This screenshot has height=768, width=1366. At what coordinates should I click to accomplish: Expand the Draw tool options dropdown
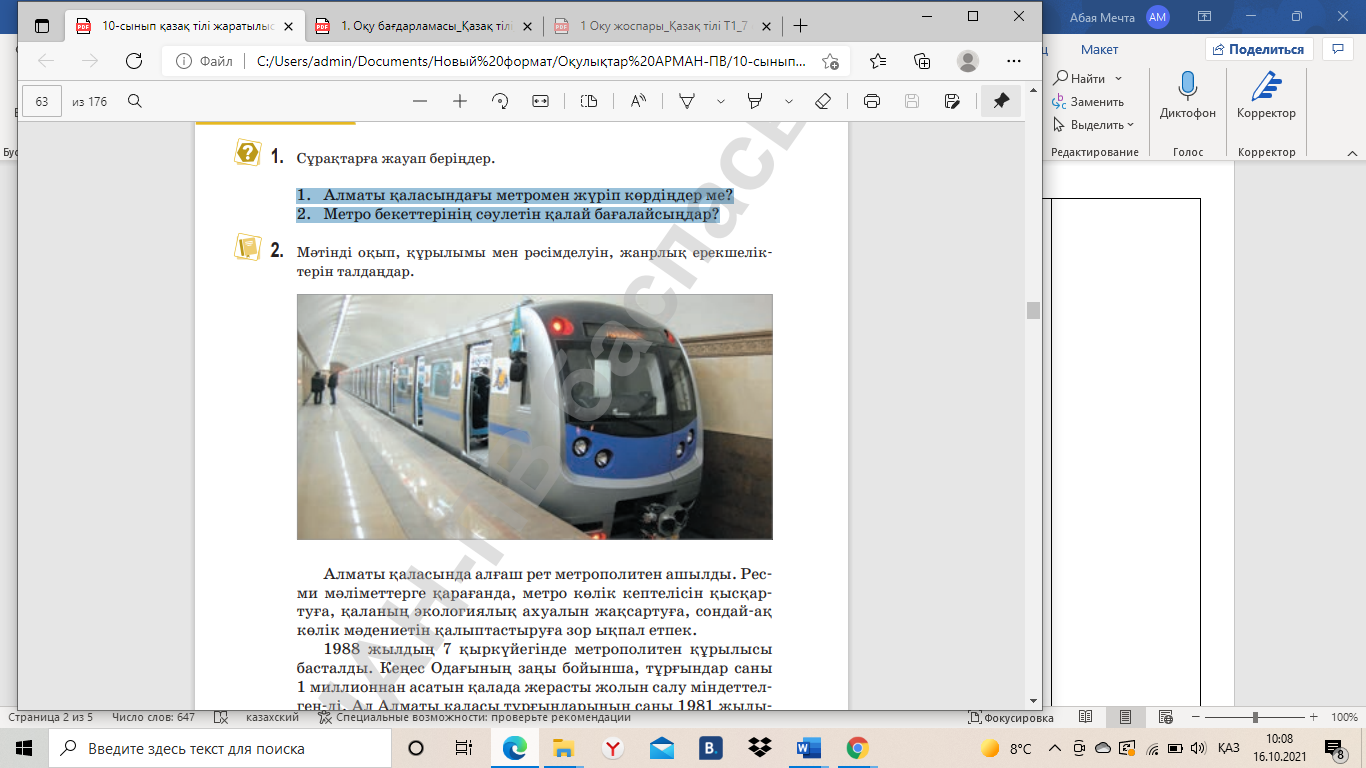(720, 101)
